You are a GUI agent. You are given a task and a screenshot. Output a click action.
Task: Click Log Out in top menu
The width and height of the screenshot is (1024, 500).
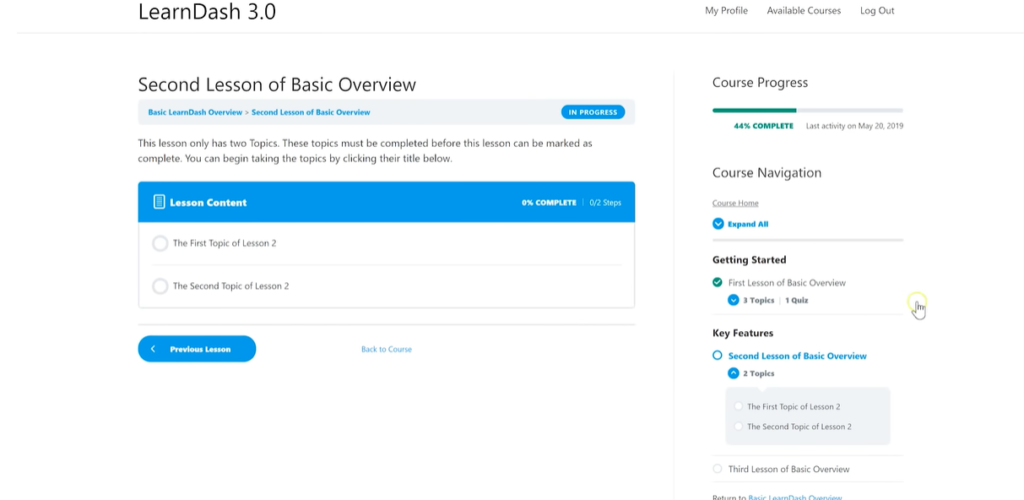click(x=877, y=10)
